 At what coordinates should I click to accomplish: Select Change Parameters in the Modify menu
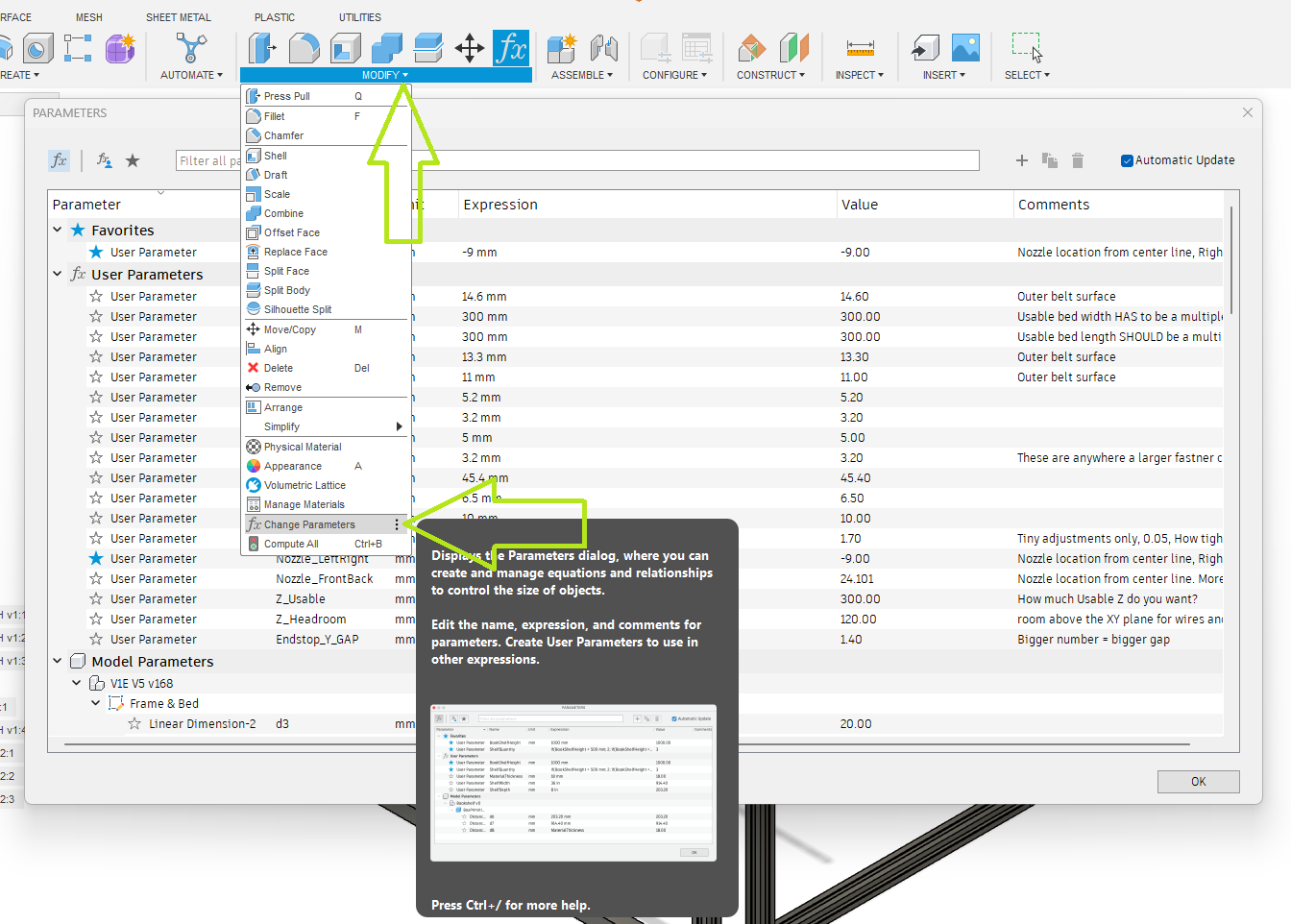click(x=307, y=524)
